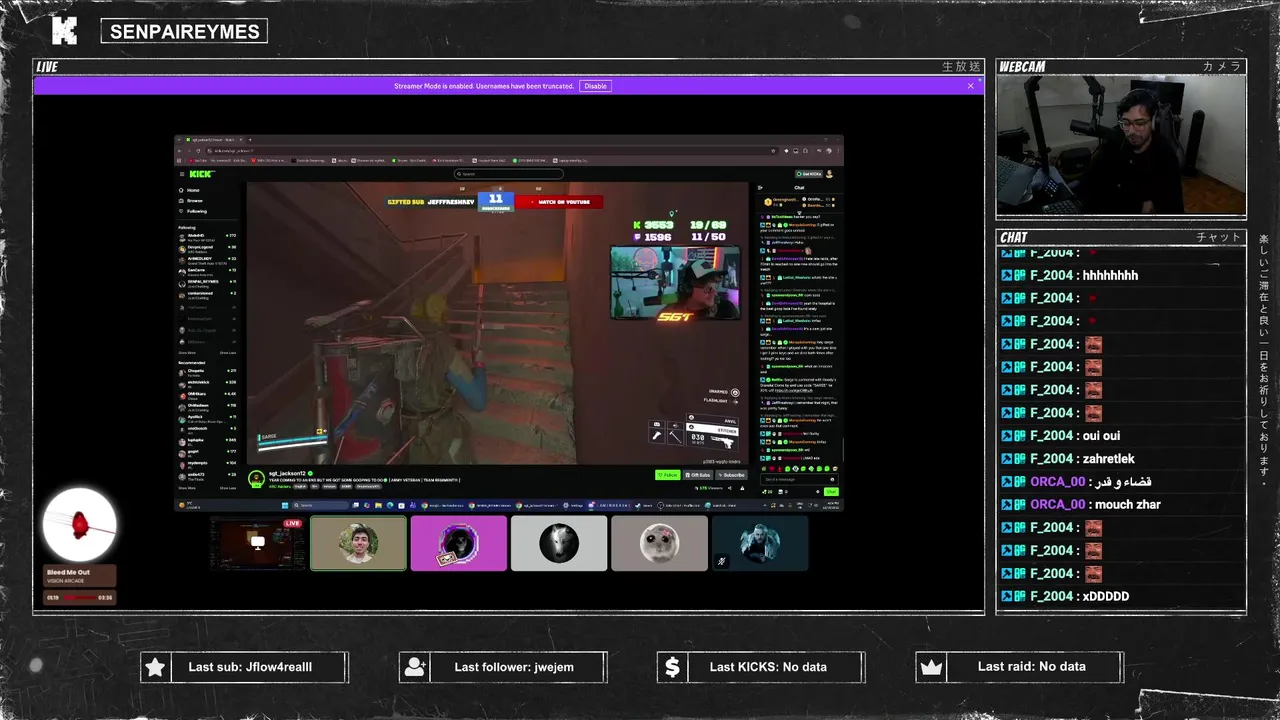Click browser back arrow
The height and width of the screenshot is (720, 1280).
180,151
